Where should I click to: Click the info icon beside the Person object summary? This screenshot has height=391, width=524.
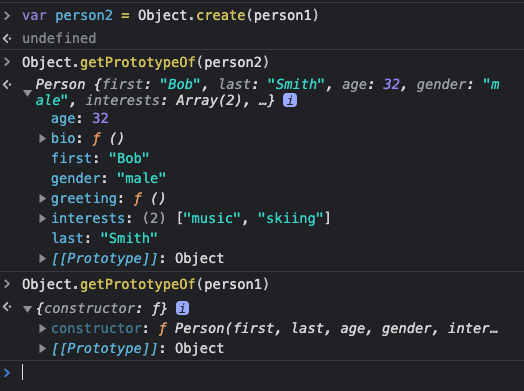point(290,100)
